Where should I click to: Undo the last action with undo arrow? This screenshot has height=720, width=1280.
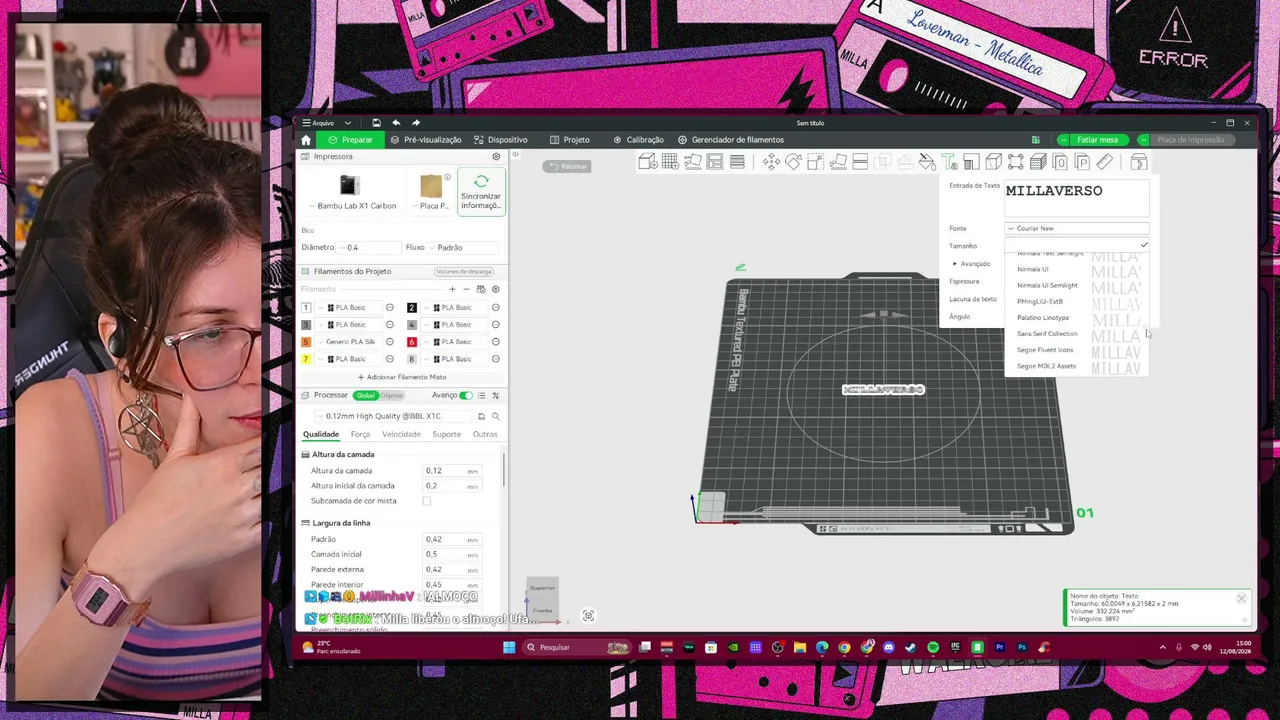tap(396, 123)
